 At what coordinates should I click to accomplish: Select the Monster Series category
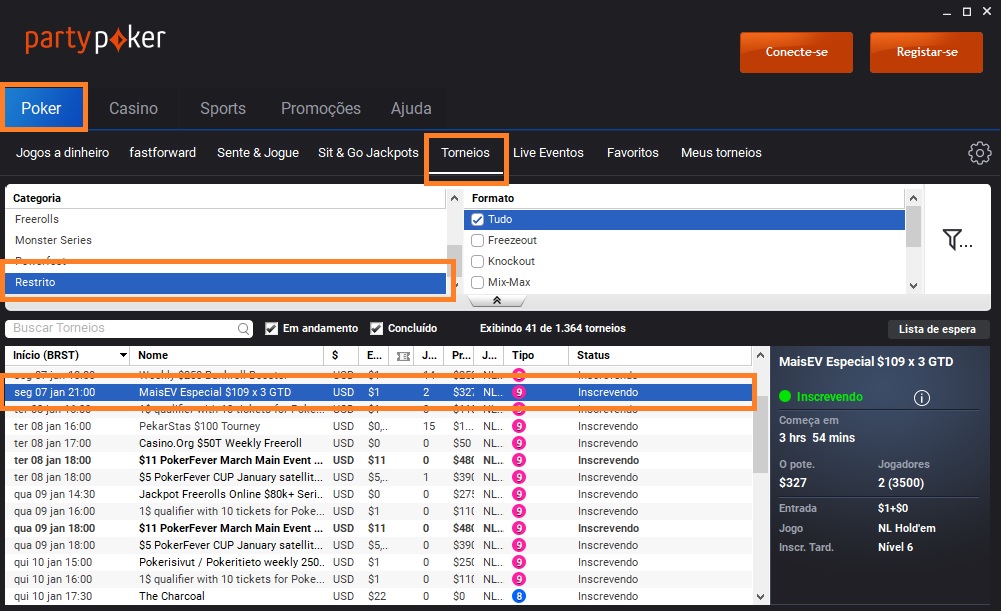click(x=226, y=240)
